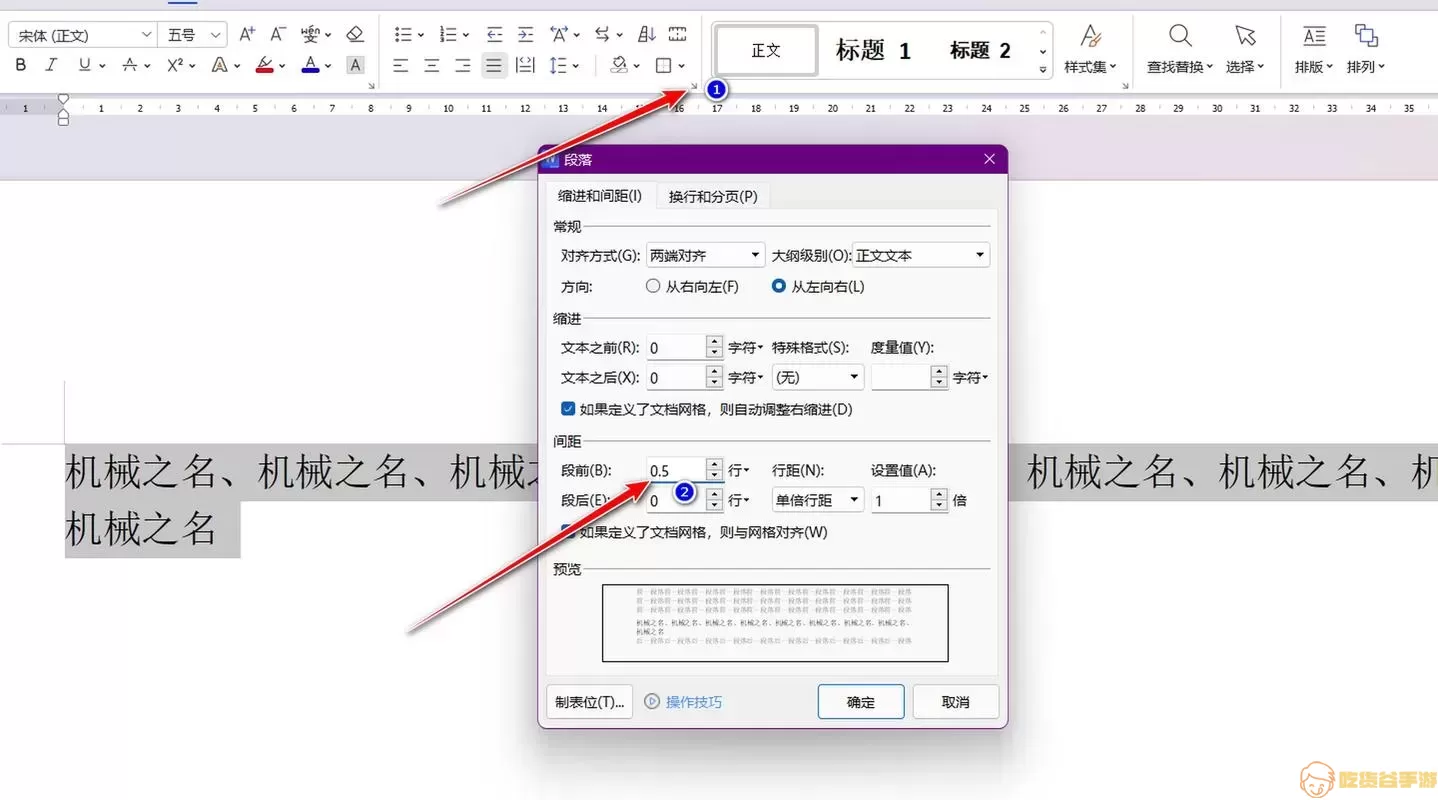Apply distributed alignment

[525, 66]
